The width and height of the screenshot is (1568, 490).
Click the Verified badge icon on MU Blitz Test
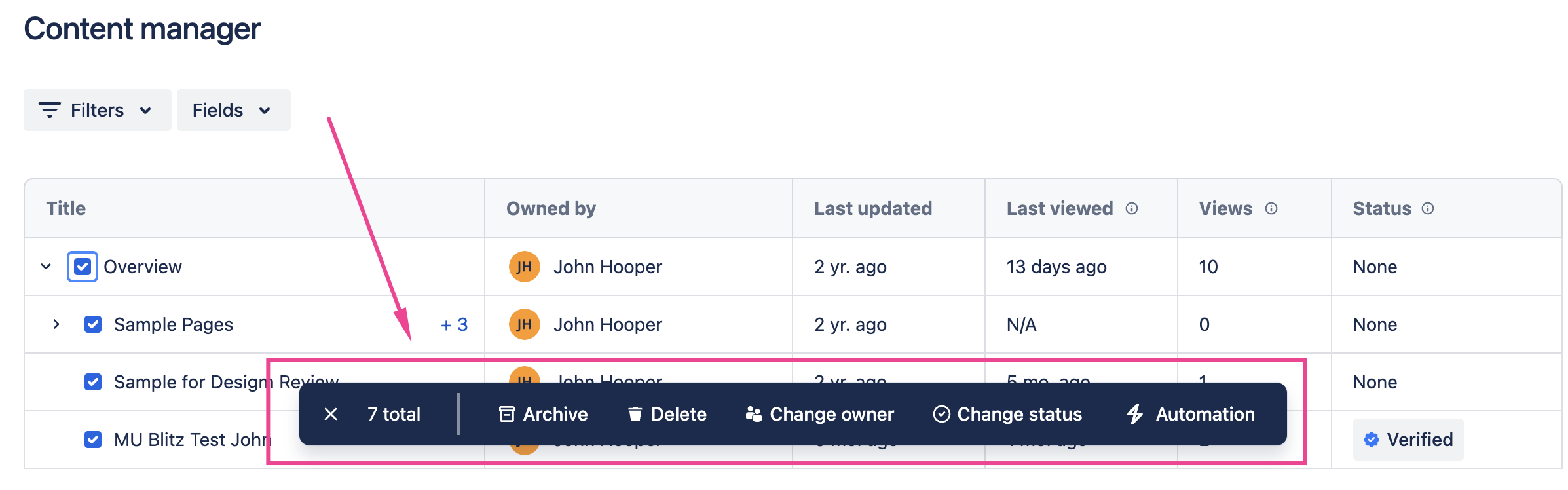(1370, 440)
